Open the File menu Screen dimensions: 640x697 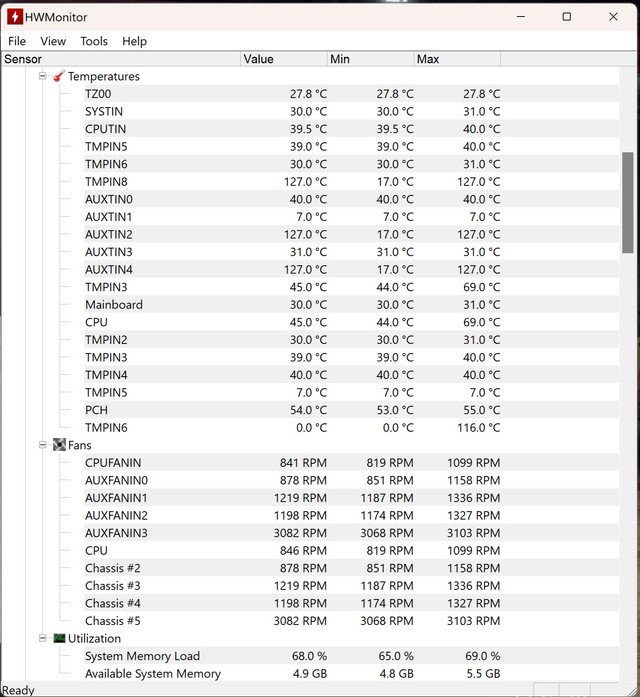17,41
